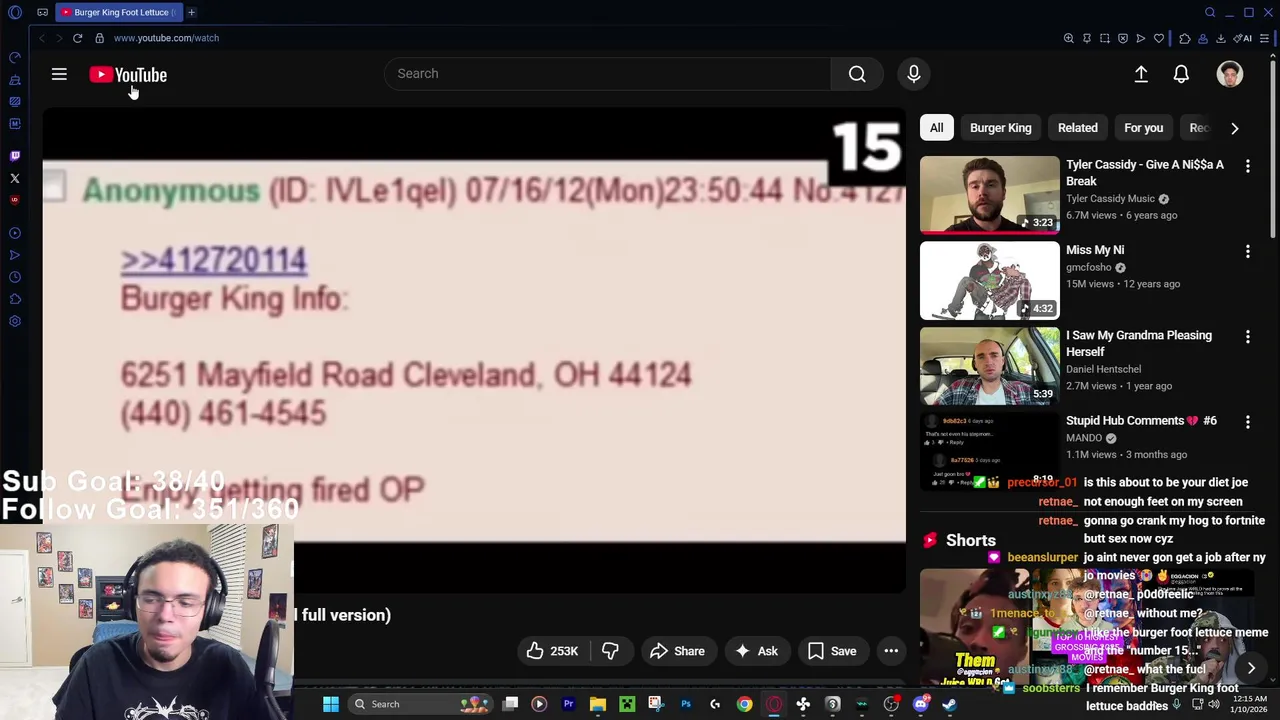This screenshot has width=1280, height=720.
Task: Show next filter chips with the arrow
Action: point(1234,128)
